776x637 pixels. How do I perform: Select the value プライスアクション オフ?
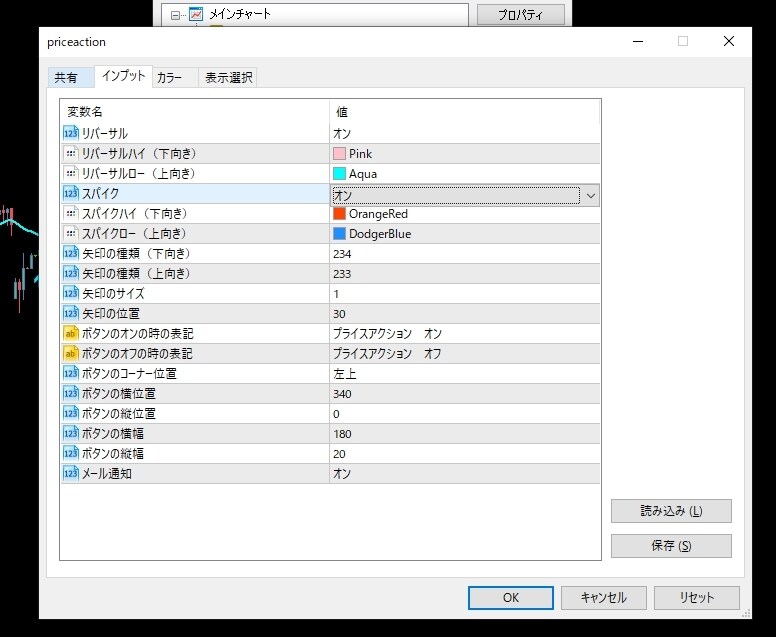387,353
